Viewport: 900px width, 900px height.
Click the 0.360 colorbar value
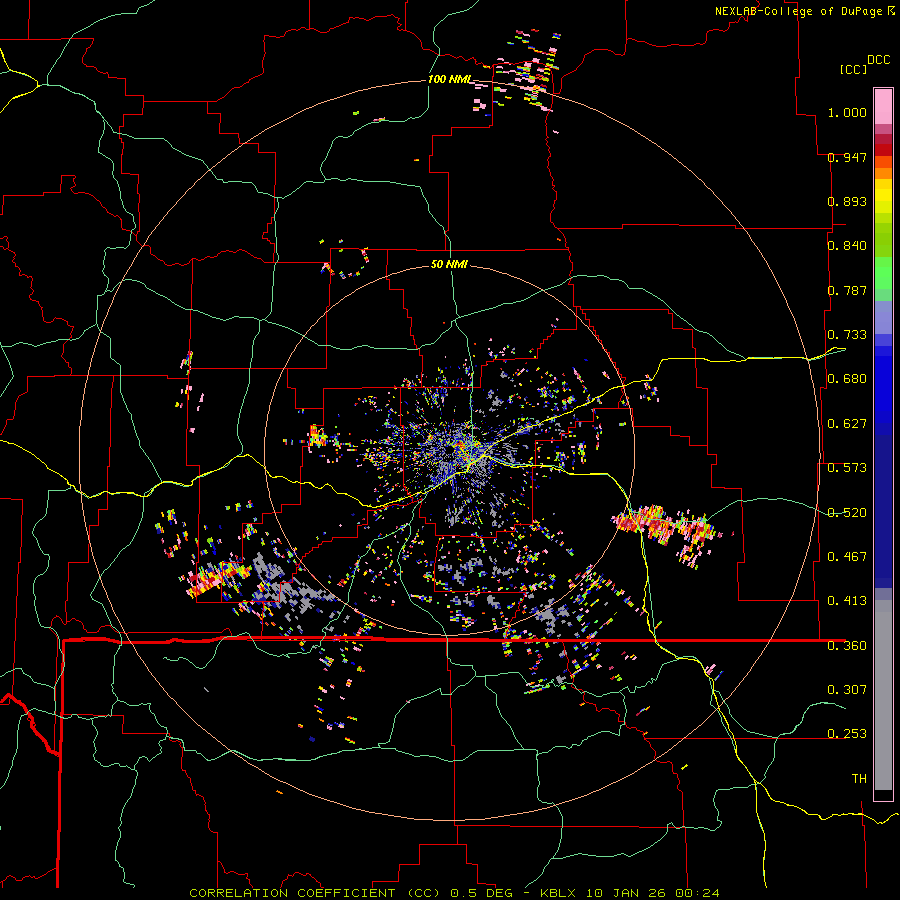847,646
